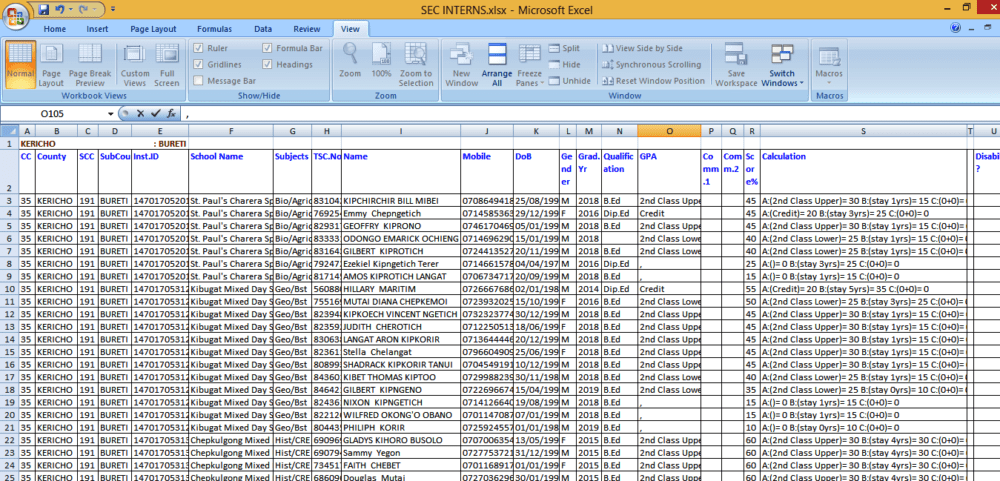Viewport: 1000px width, 481px height.
Task: Toggle Formula Bar checkbox
Action: pos(267,48)
